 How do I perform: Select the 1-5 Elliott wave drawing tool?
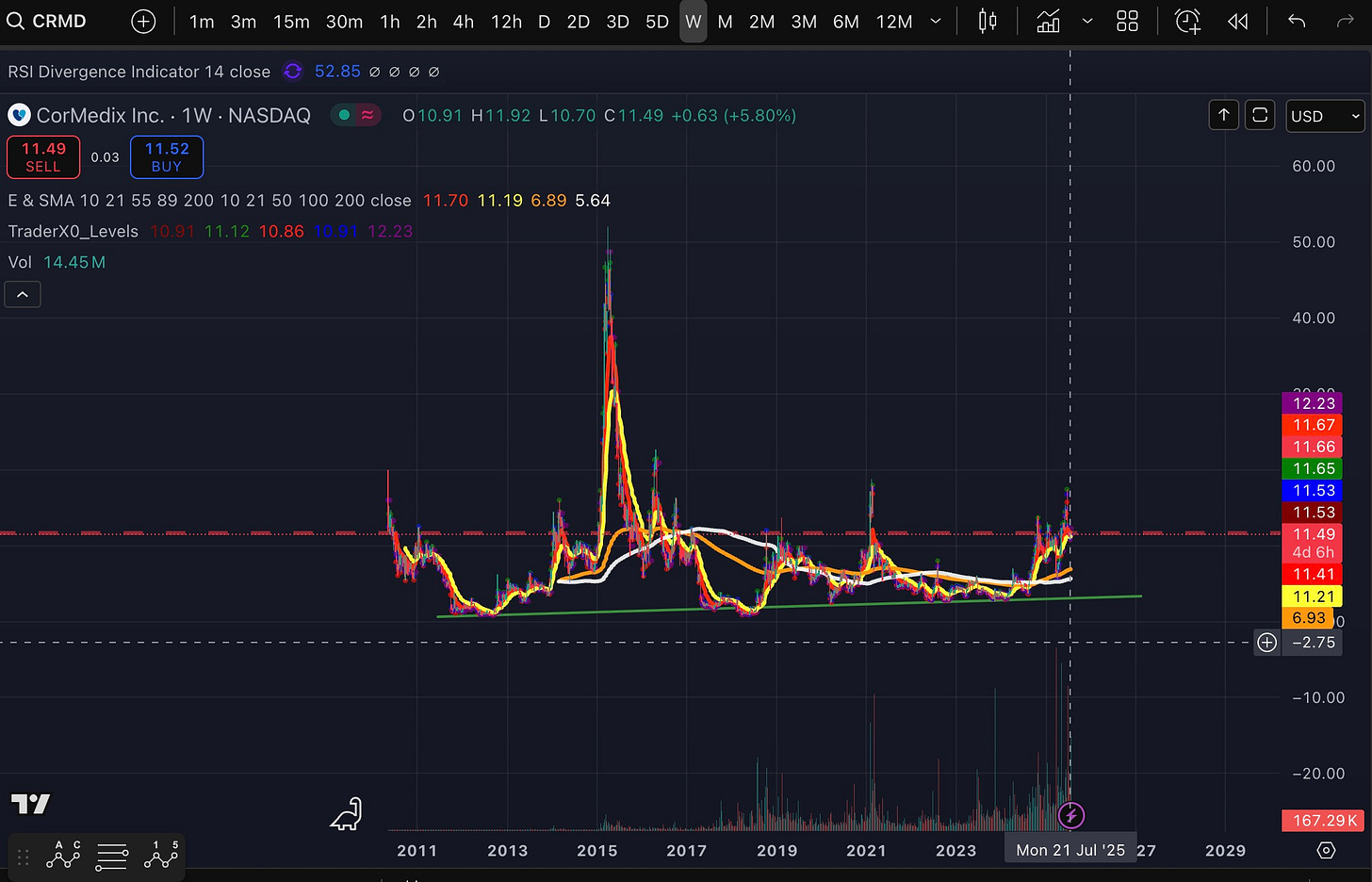click(x=161, y=856)
